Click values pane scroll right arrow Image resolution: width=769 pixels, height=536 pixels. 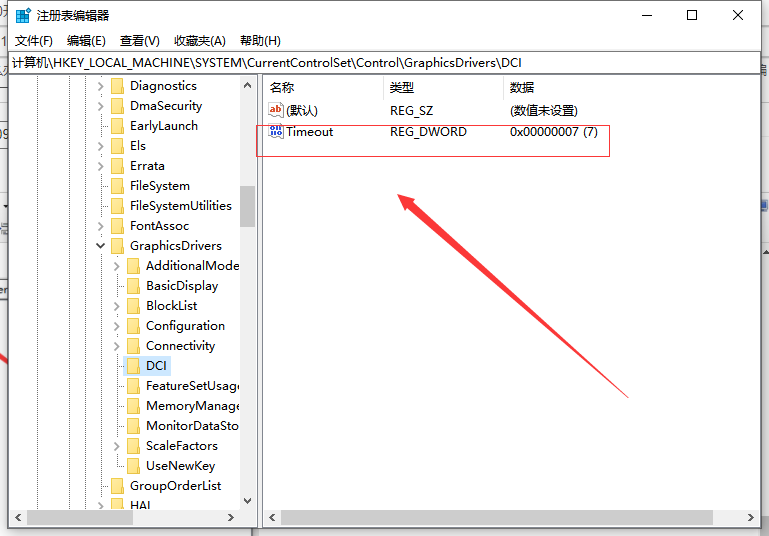750,517
